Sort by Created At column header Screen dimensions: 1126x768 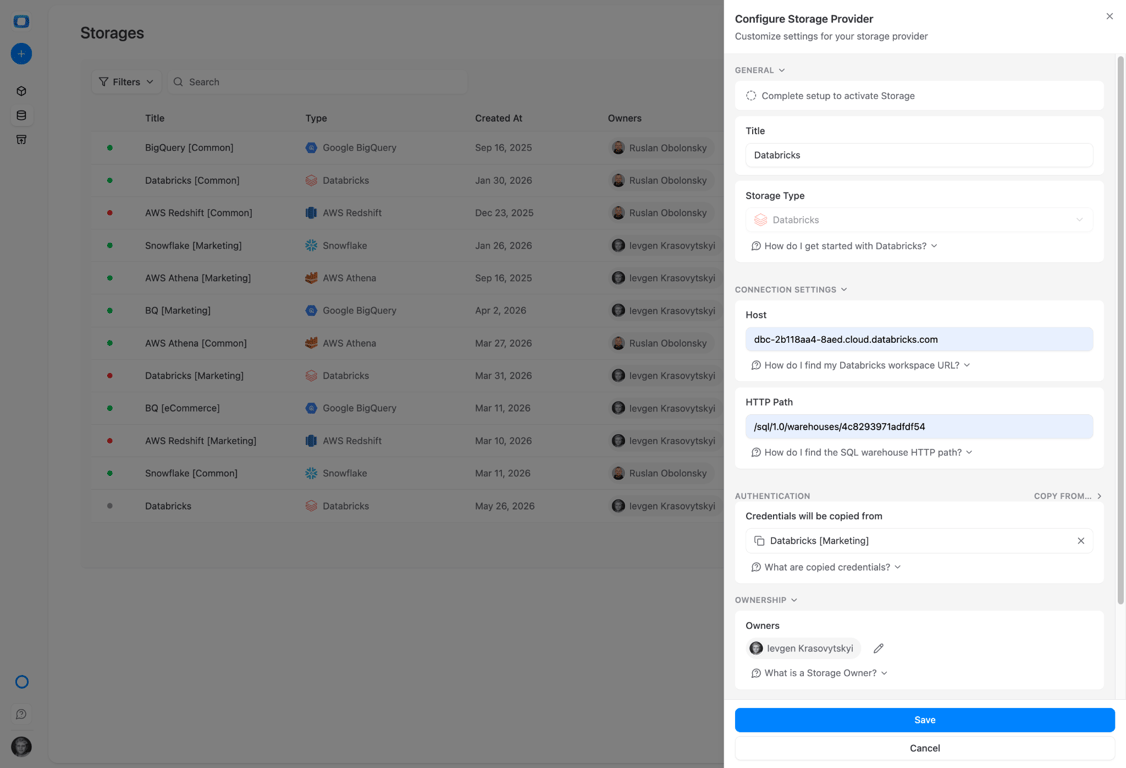498,118
